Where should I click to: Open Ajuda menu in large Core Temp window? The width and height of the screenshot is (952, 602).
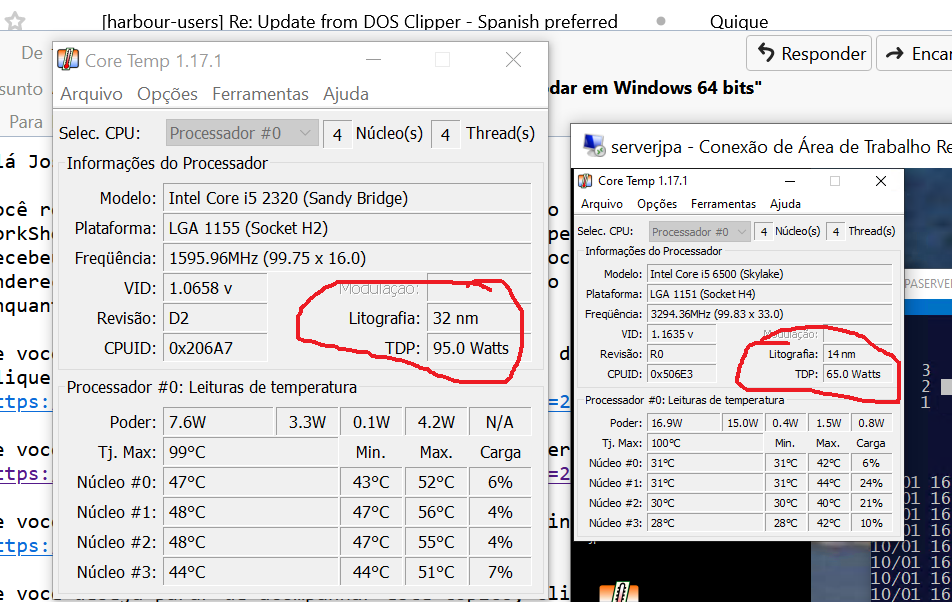pyautogui.click(x=345, y=94)
